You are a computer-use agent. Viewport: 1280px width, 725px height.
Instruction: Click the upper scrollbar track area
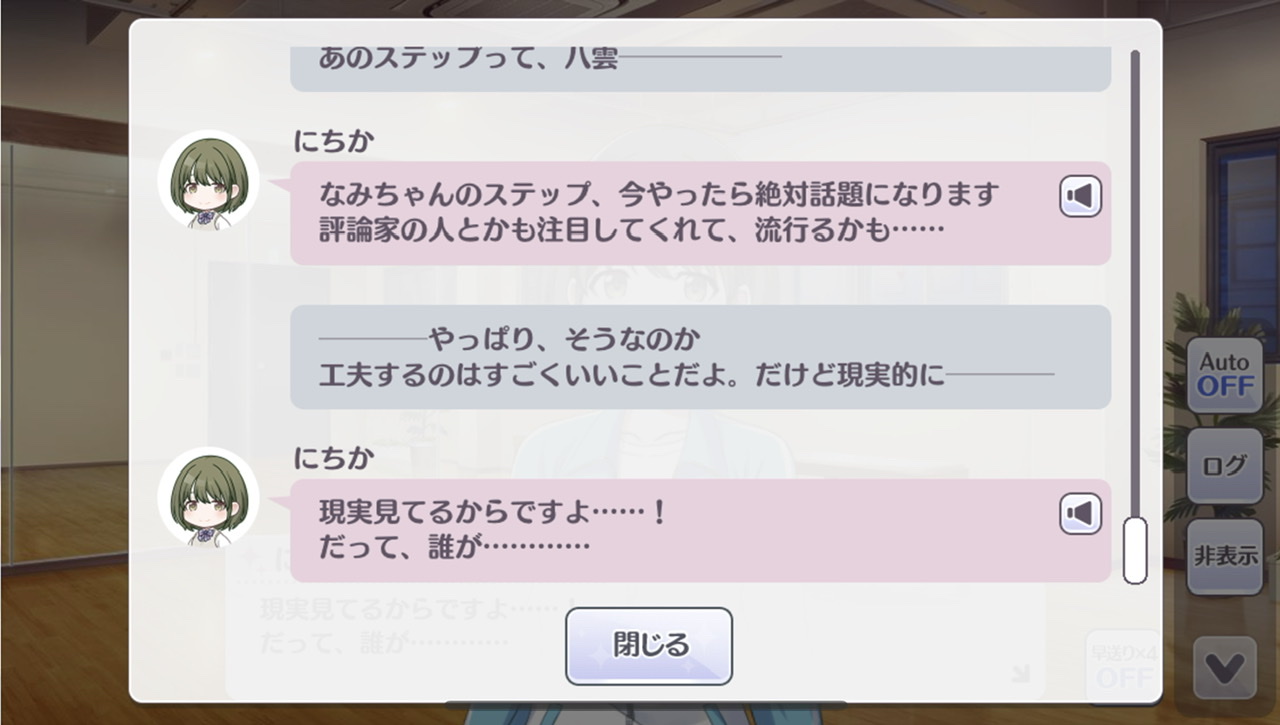(x=1135, y=280)
